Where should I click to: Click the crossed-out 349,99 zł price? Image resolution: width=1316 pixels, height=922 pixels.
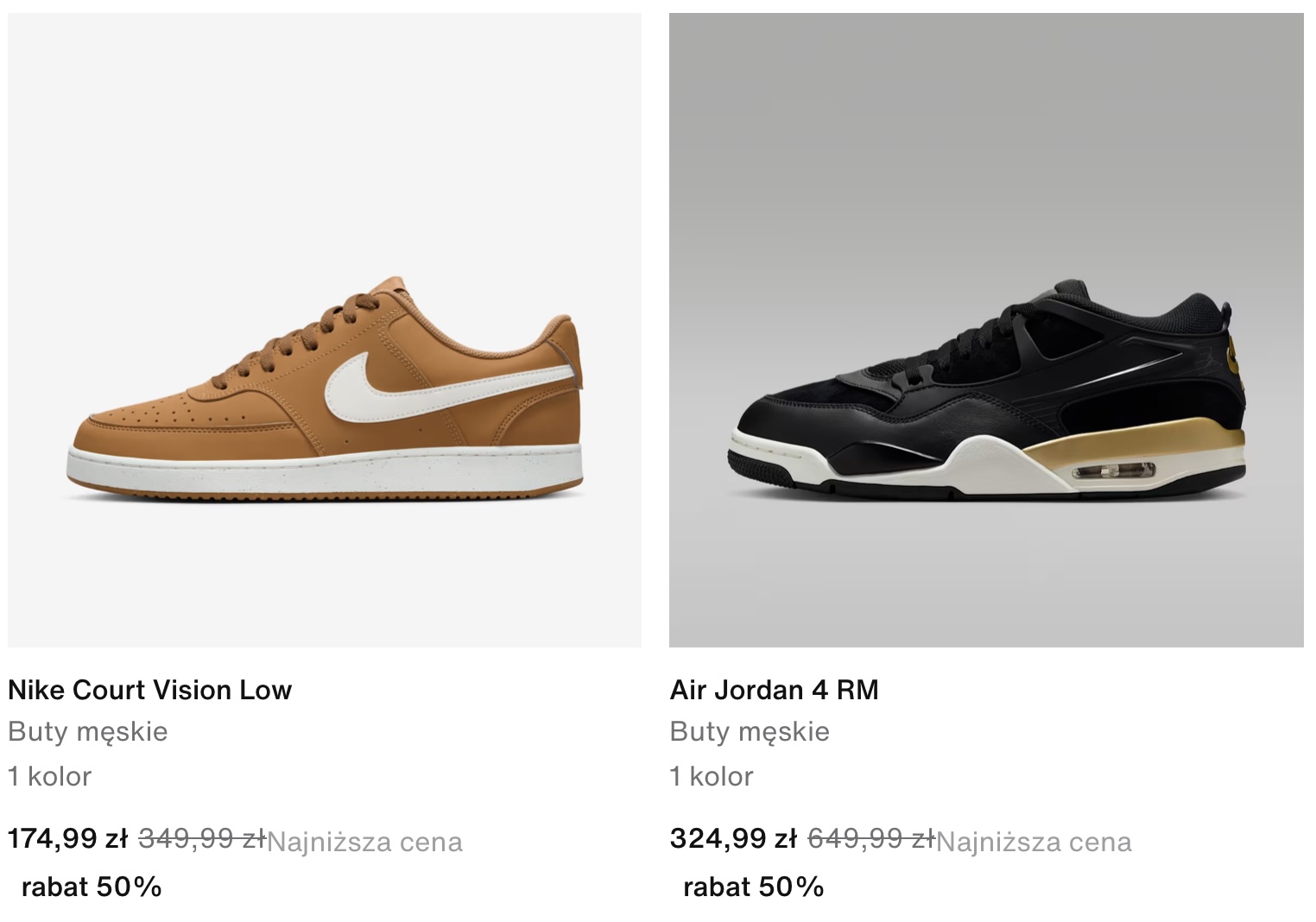click(x=202, y=838)
